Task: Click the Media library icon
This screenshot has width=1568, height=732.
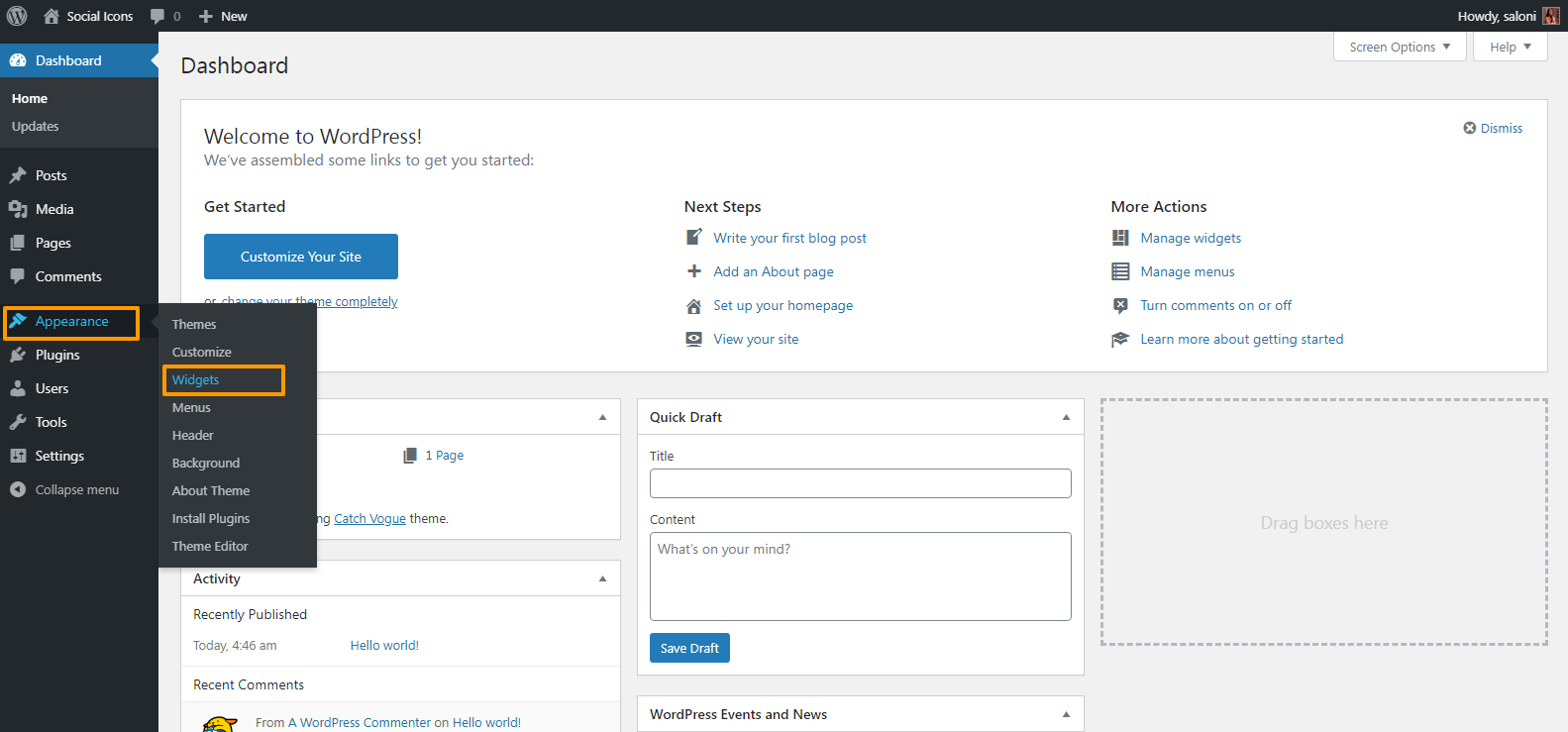Action: tap(18, 209)
